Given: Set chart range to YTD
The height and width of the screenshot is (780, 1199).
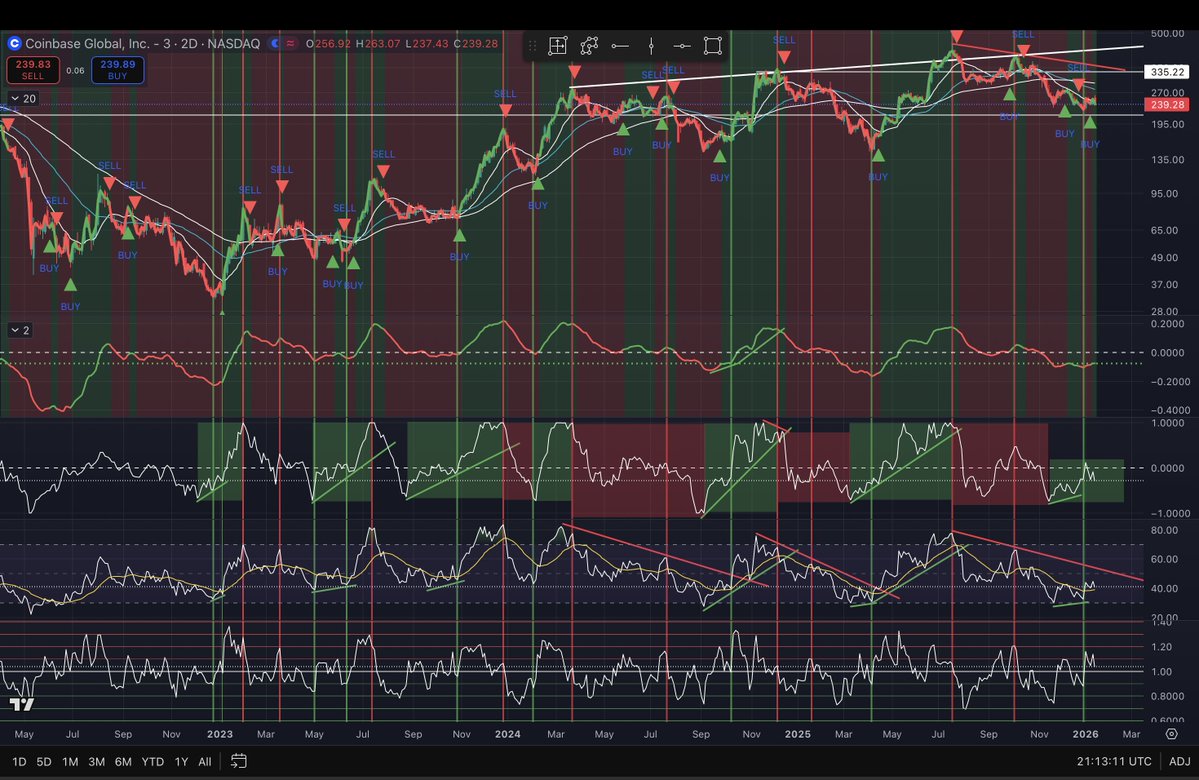Looking at the screenshot, I should 153,762.
